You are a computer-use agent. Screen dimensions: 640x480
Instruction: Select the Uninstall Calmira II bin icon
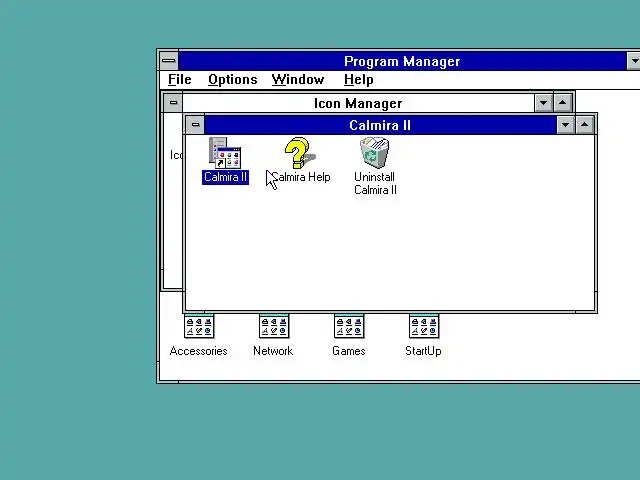pos(374,153)
